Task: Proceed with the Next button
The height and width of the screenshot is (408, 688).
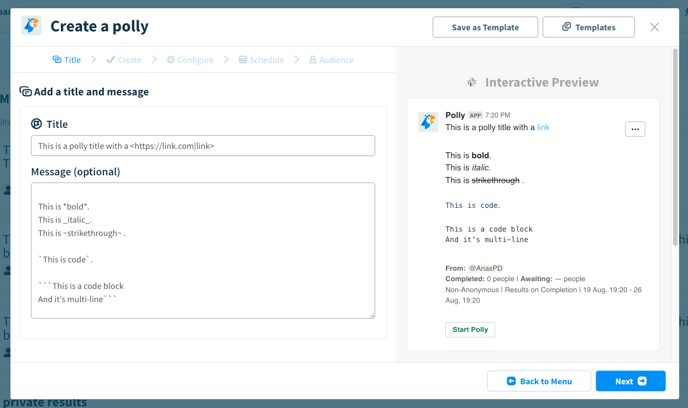Action: pyautogui.click(x=631, y=381)
